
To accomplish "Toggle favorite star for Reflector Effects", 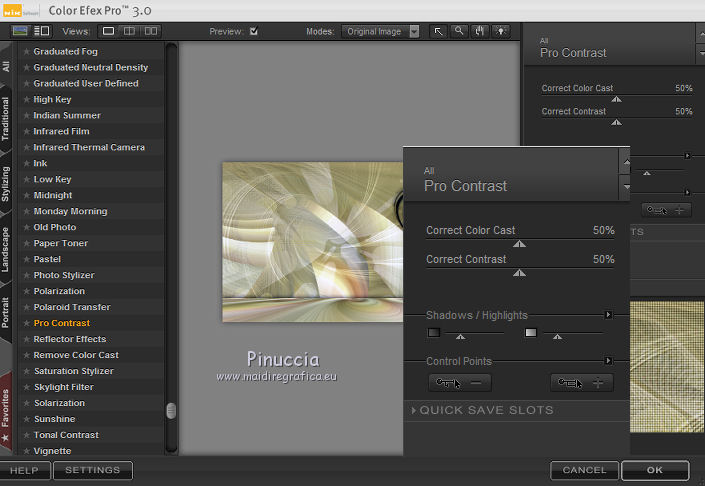I will [27, 339].
